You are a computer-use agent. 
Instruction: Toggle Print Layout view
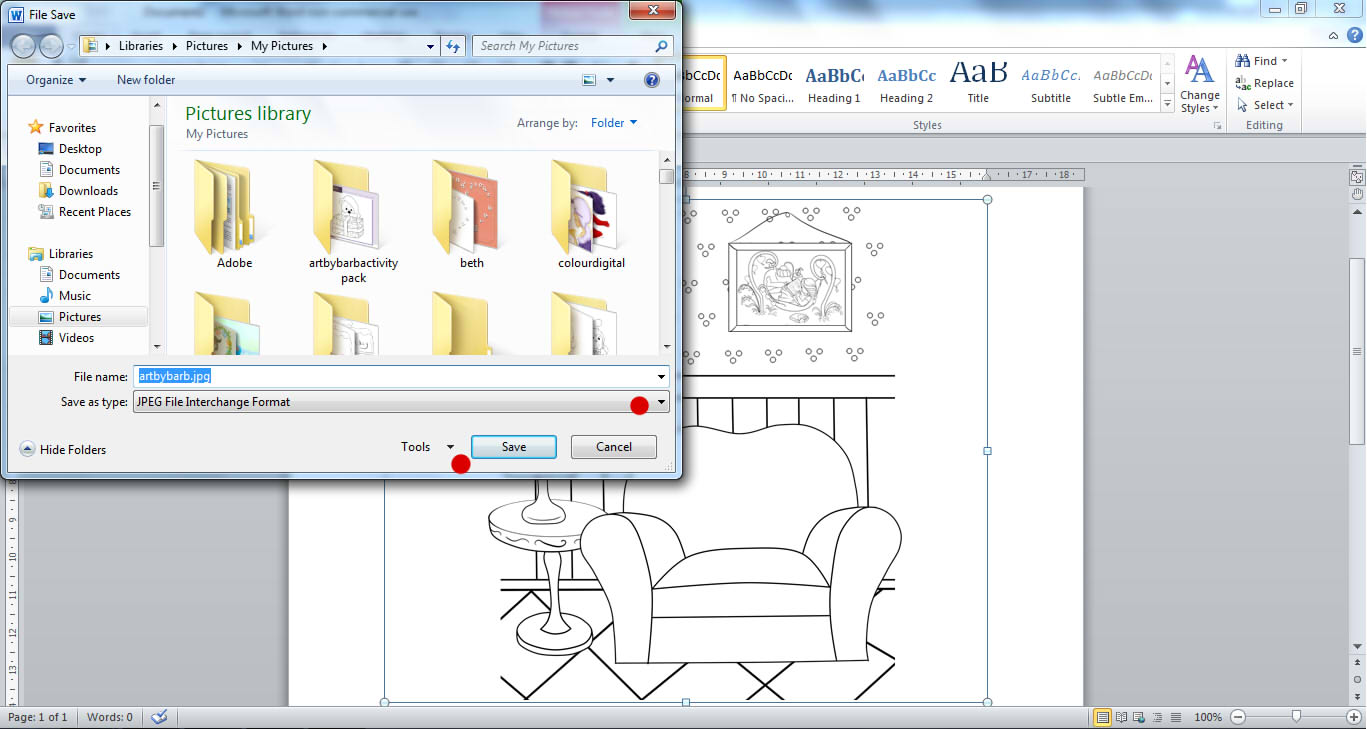(1104, 717)
